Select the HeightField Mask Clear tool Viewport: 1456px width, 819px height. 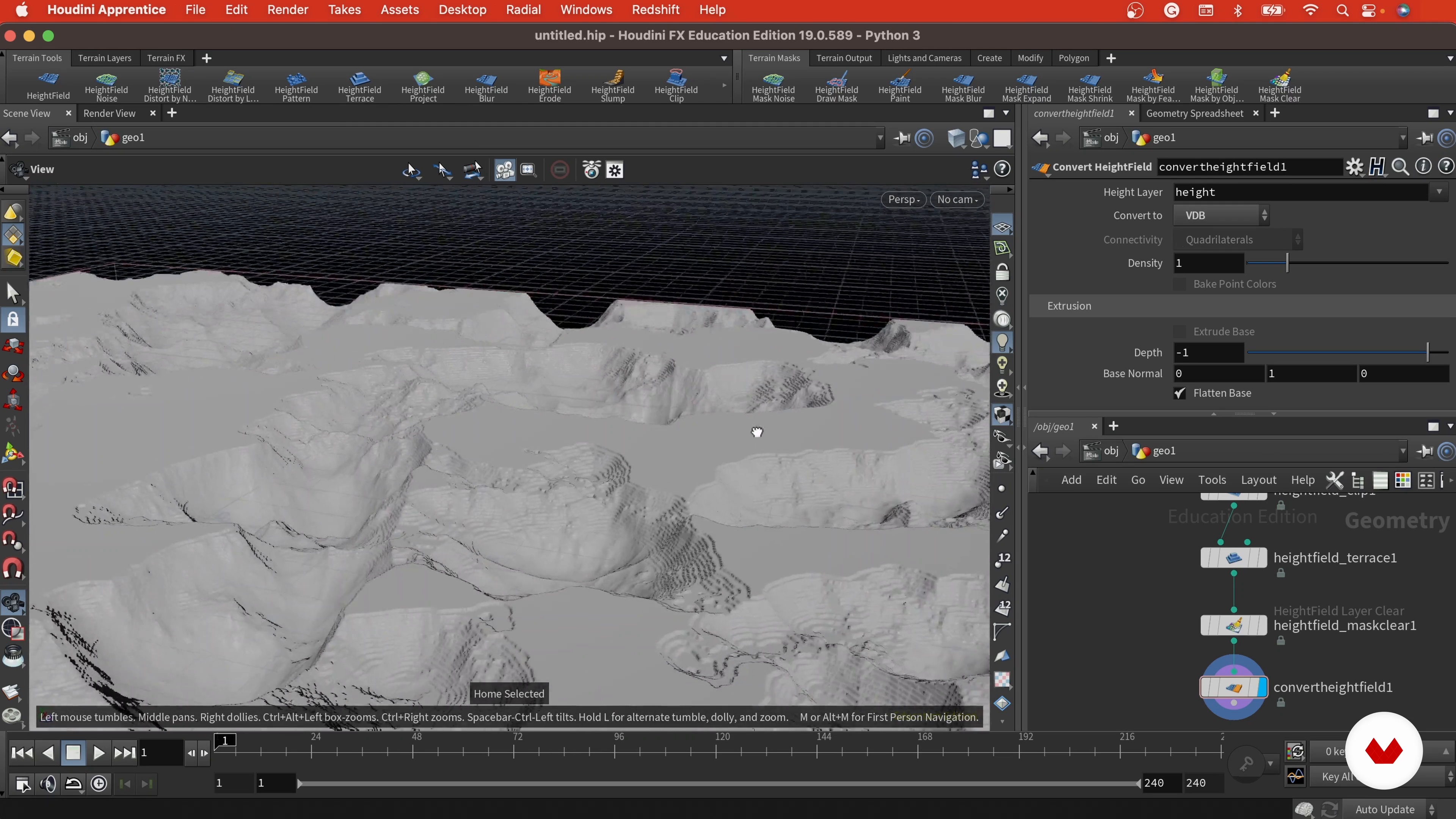point(1280,86)
